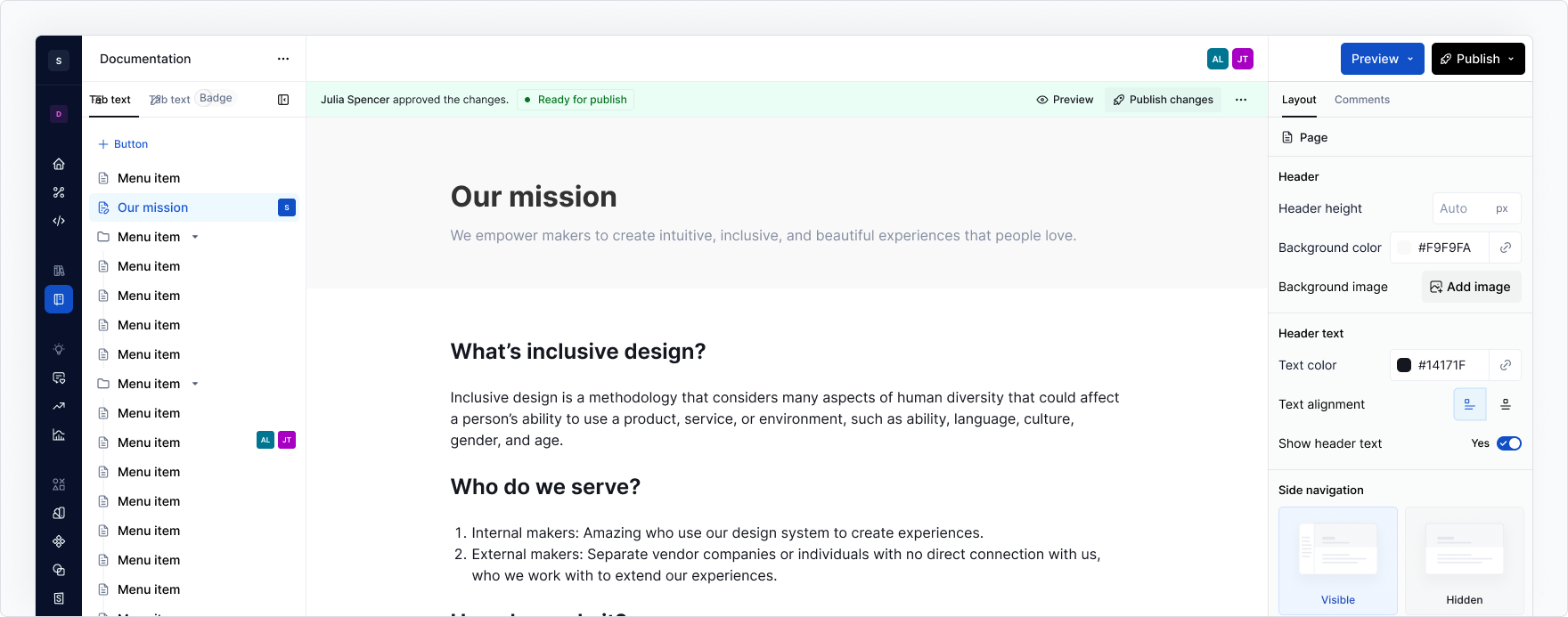Click the JT avatar on the Menu item row
The image size is (1568, 617).
(287, 440)
